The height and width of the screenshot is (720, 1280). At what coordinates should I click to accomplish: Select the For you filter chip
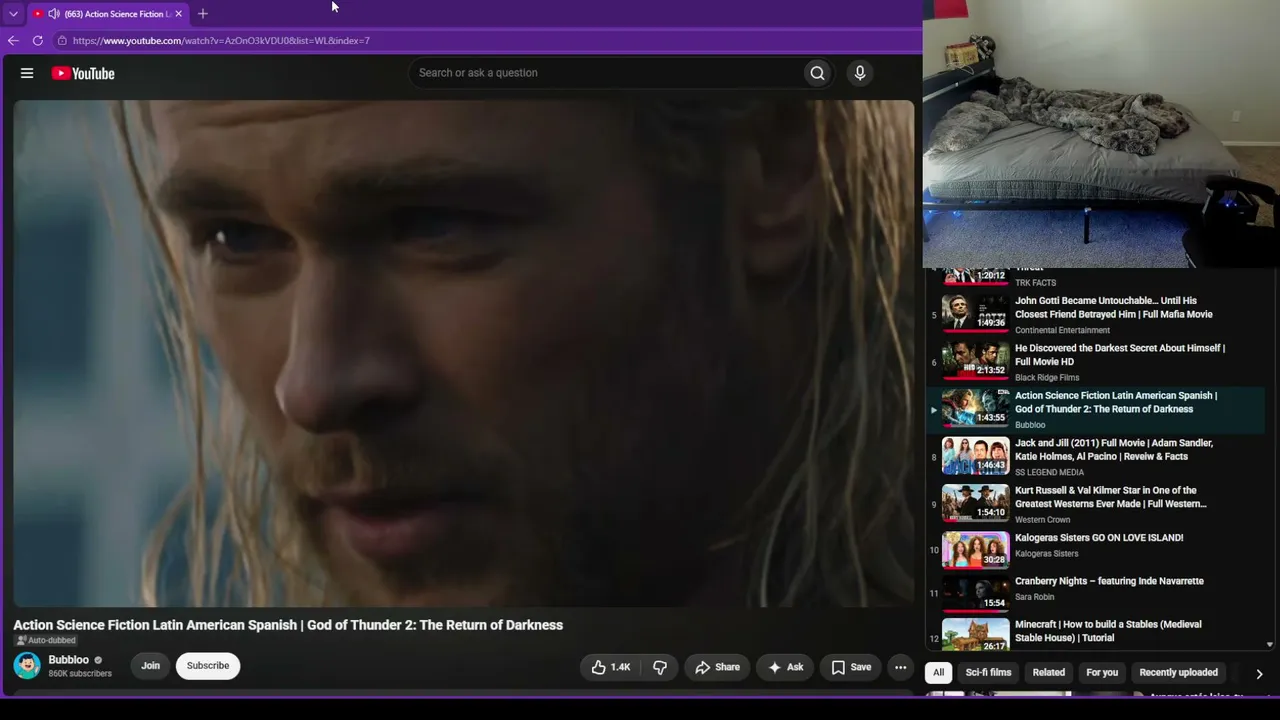(x=1102, y=672)
